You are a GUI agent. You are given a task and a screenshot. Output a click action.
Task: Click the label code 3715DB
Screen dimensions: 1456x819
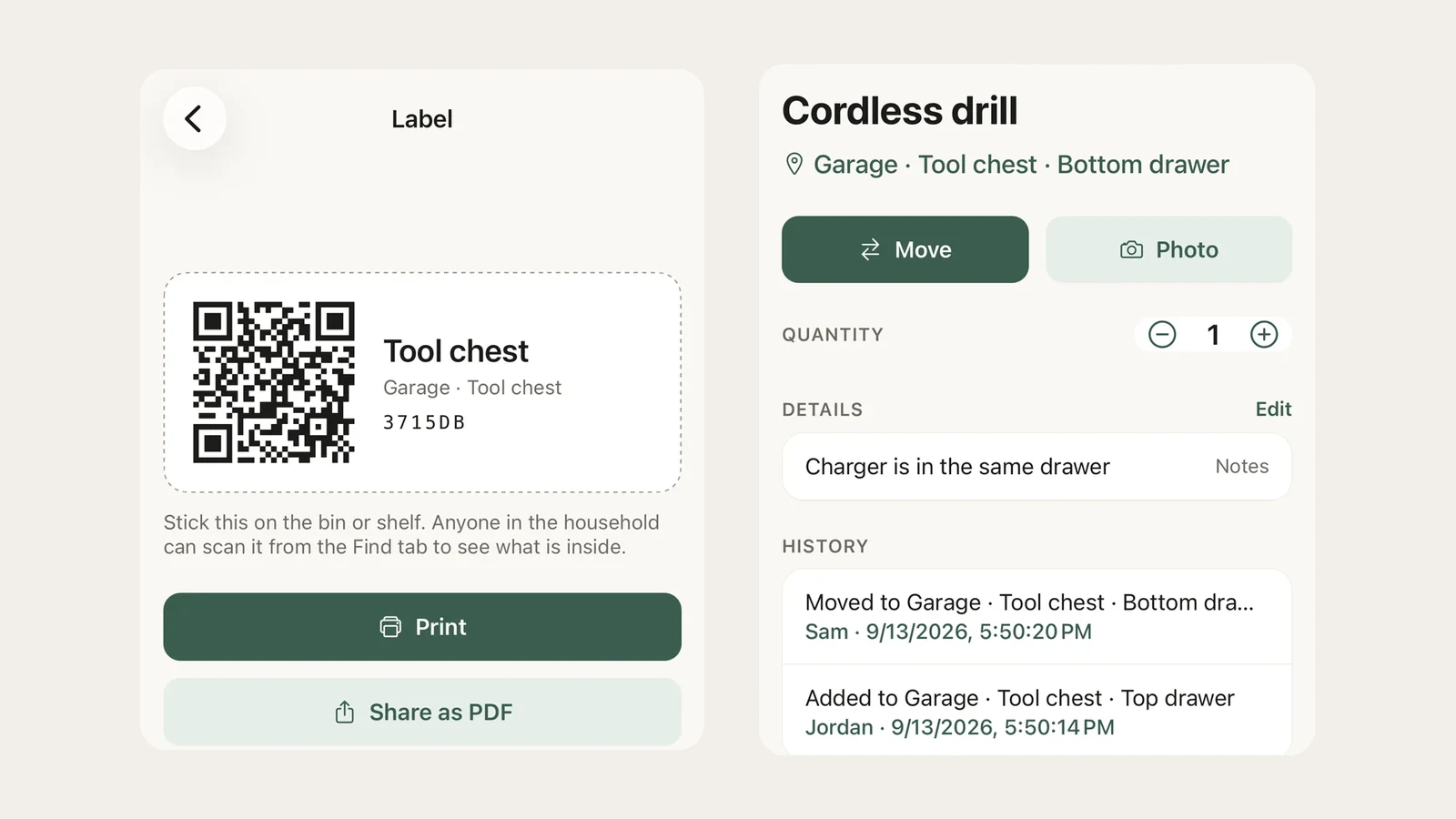[424, 422]
